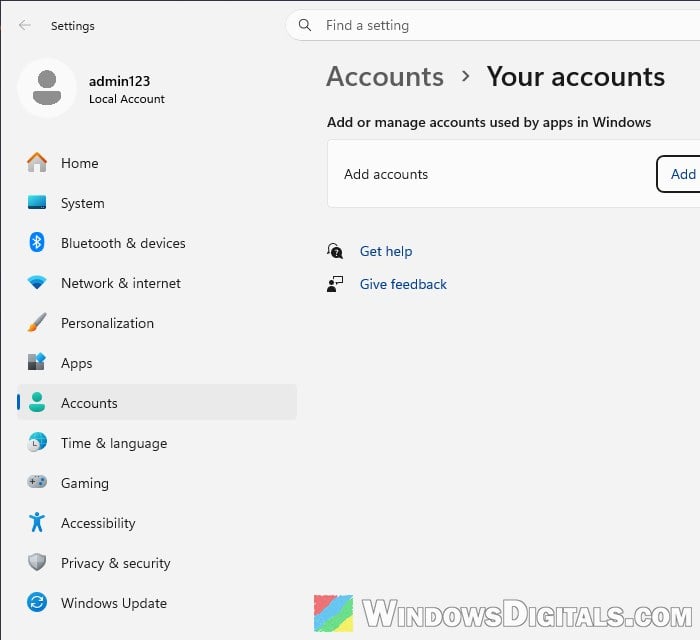The width and height of the screenshot is (700, 640).
Task: Click the Accounts person icon
Action: point(37,402)
